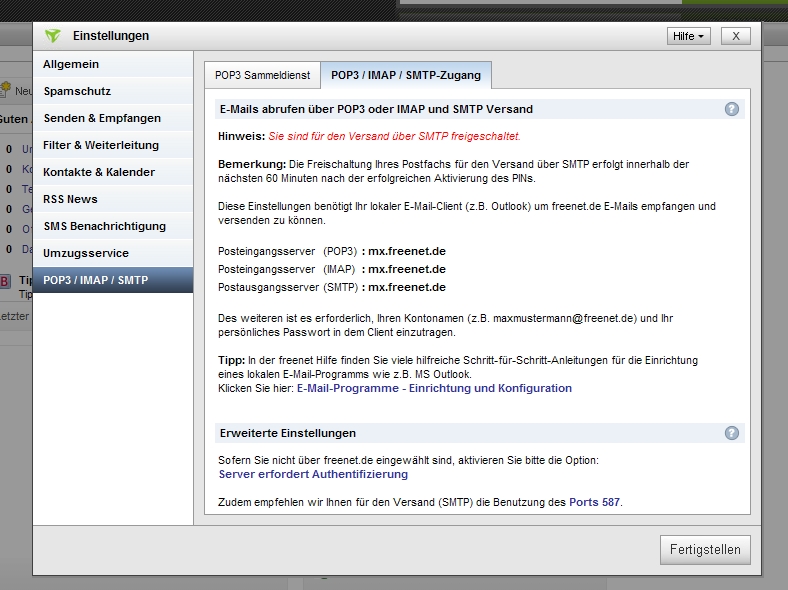The image size is (788, 590).
Task: Open SMS Benachrichtigung settings
Action: [113, 226]
